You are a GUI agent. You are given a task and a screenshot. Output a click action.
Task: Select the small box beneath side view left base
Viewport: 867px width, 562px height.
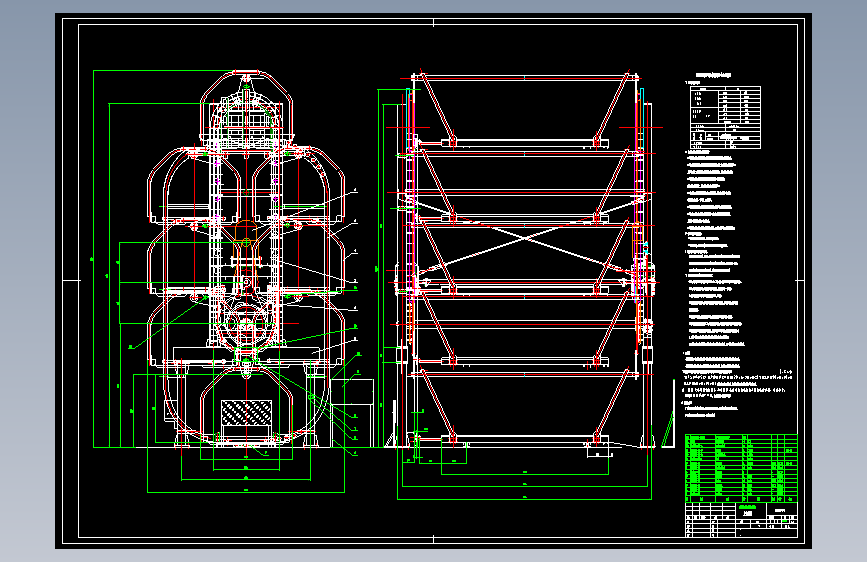pyautogui.click(x=452, y=453)
